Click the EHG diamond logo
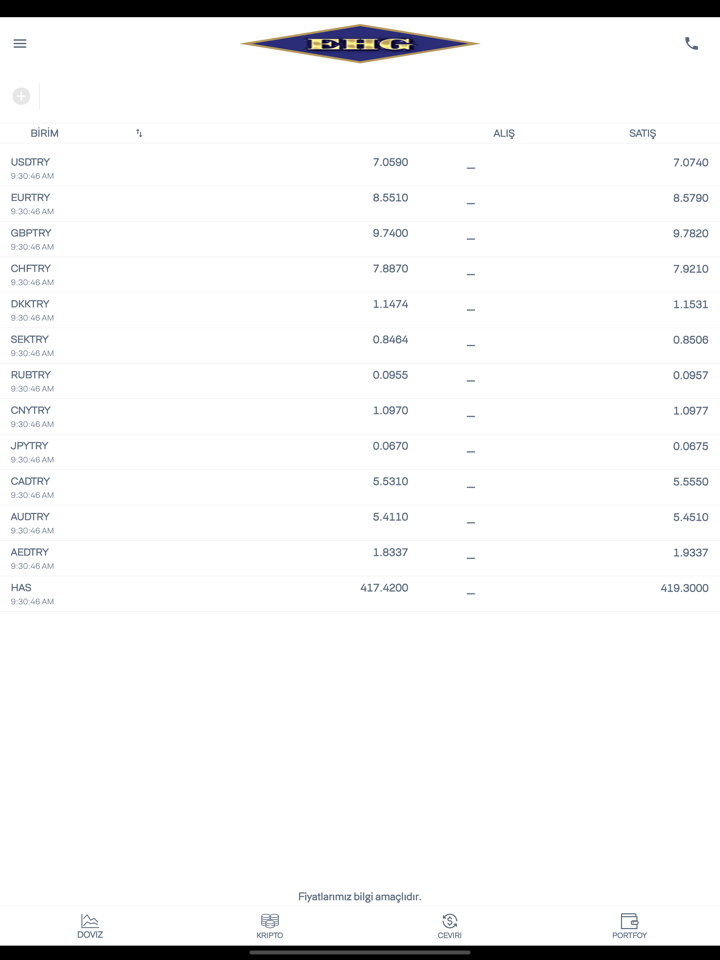720x960 pixels. (x=360, y=44)
